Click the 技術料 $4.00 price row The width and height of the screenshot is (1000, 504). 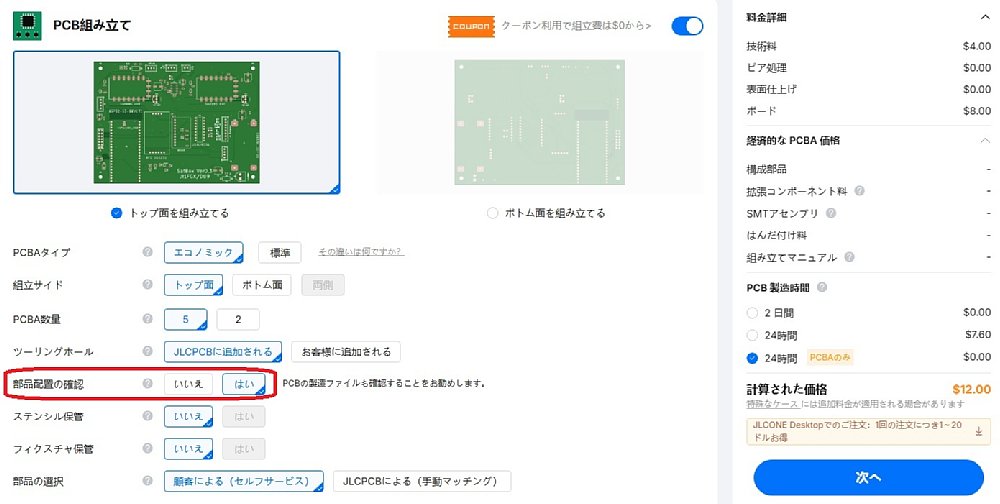pyautogui.click(x=869, y=46)
